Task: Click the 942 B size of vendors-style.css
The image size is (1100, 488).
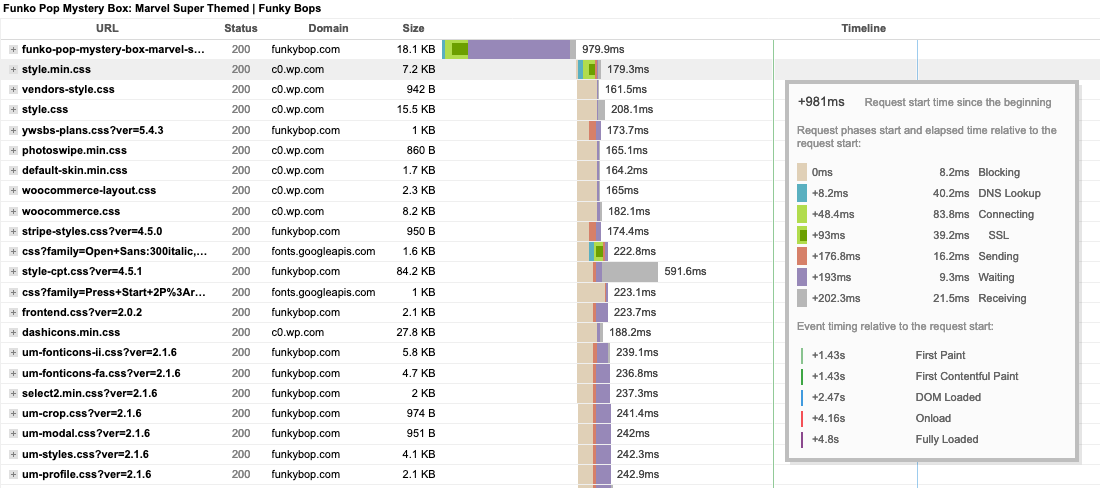Action: [422, 90]
